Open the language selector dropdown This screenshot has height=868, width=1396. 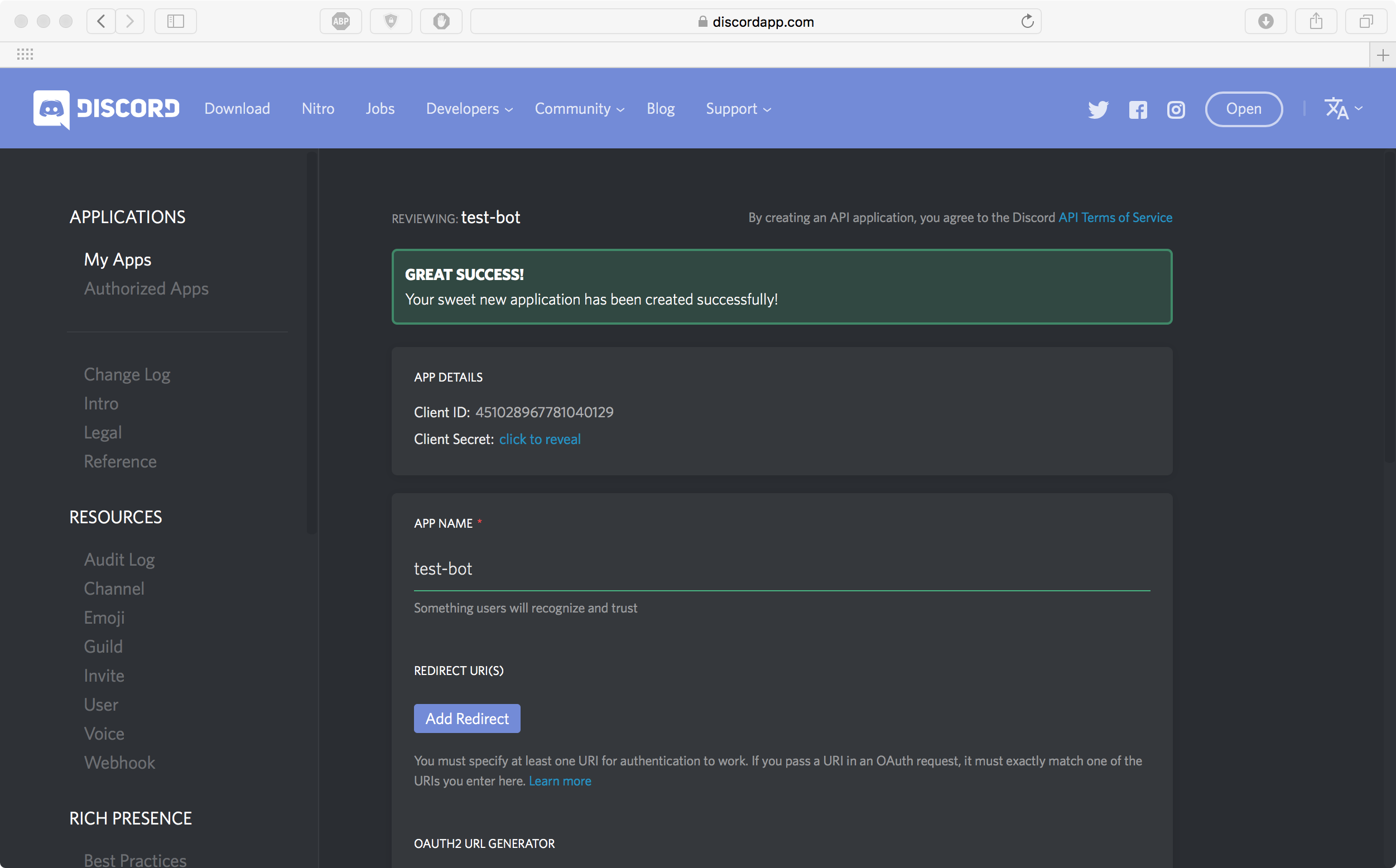[1343, 108]
